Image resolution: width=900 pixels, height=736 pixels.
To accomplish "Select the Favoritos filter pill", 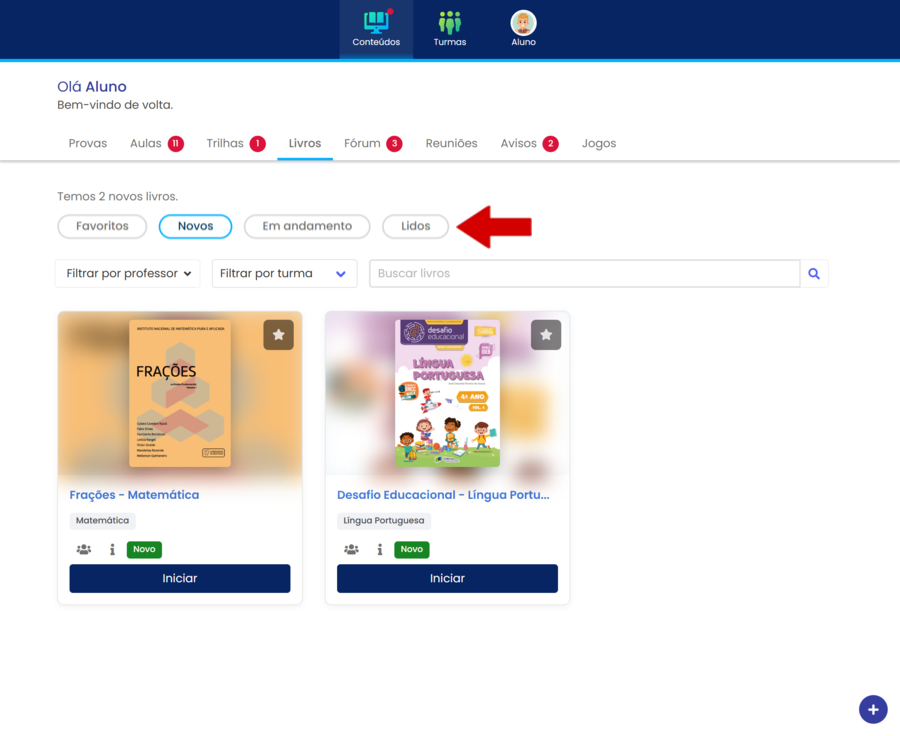I will tap(102, 226).
